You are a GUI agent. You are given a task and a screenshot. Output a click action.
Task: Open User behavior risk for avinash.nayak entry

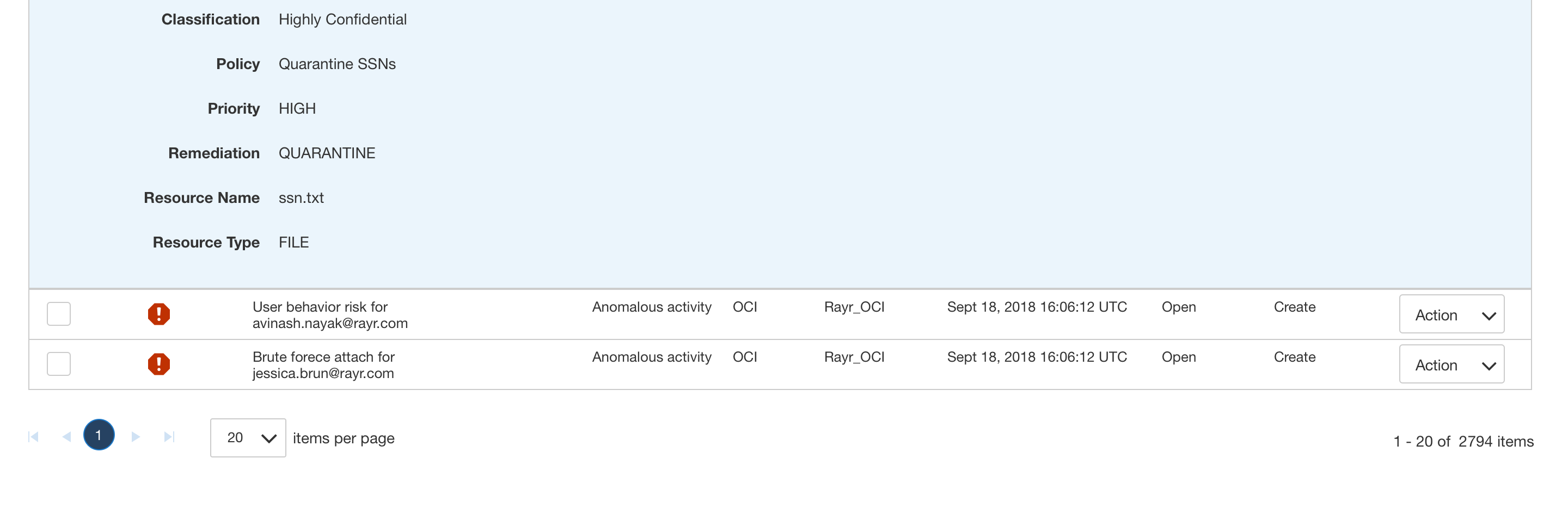click(x=330, y=314)
